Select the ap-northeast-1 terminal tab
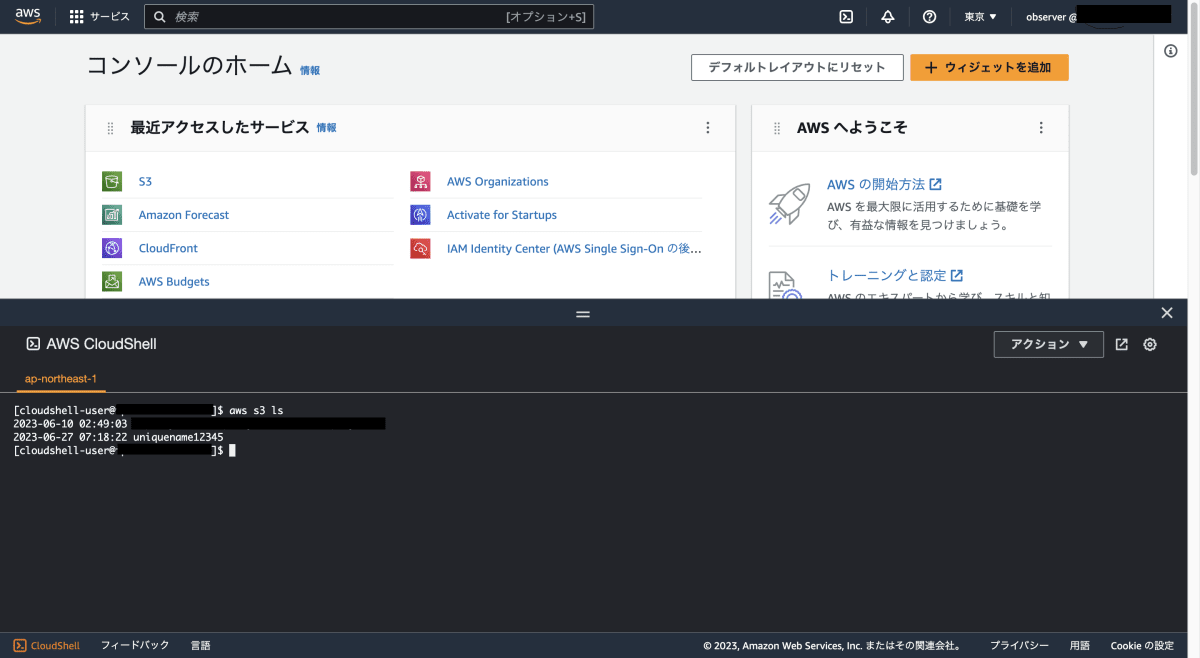Image resolution: width=1200 pixels, height=658 pixels. (x=61, y=380)
